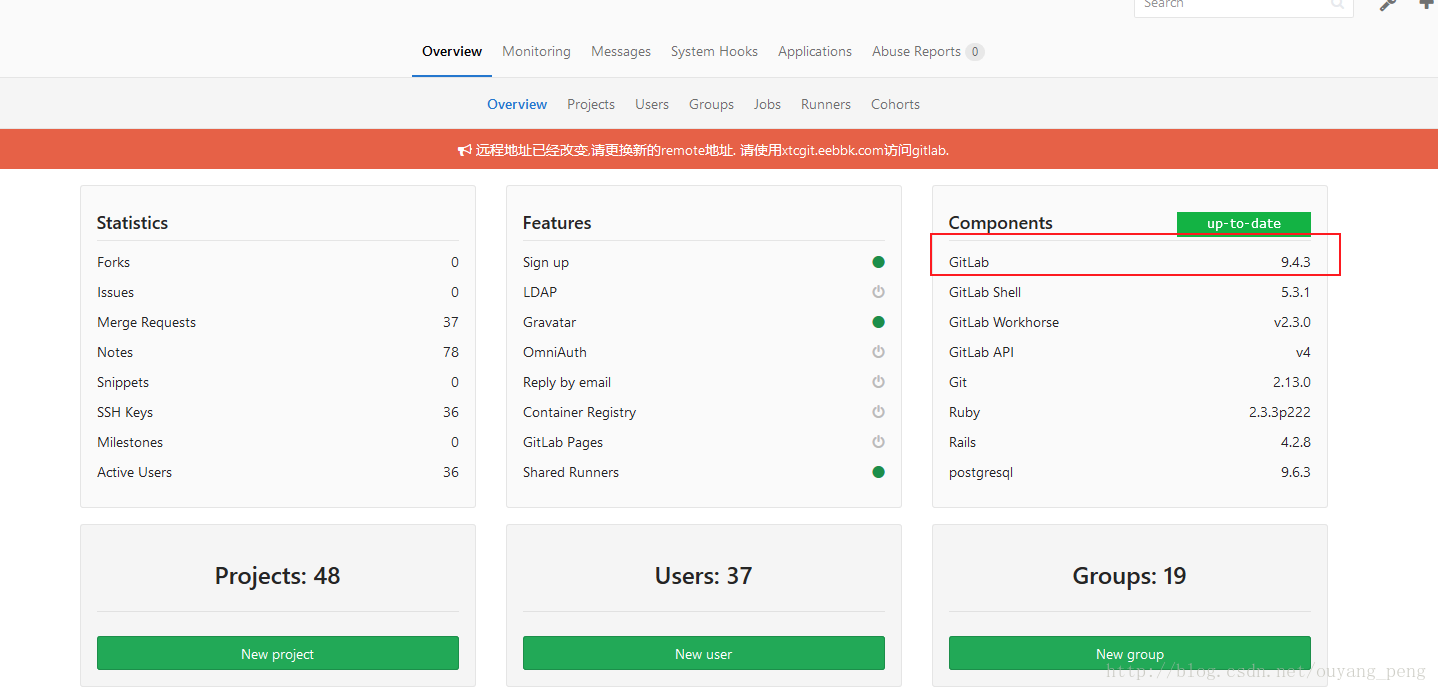The width and height of the screenshot is (1438, 691).
Task: Click the GitLab API version v4
Action: click(x=1303, y=352)
